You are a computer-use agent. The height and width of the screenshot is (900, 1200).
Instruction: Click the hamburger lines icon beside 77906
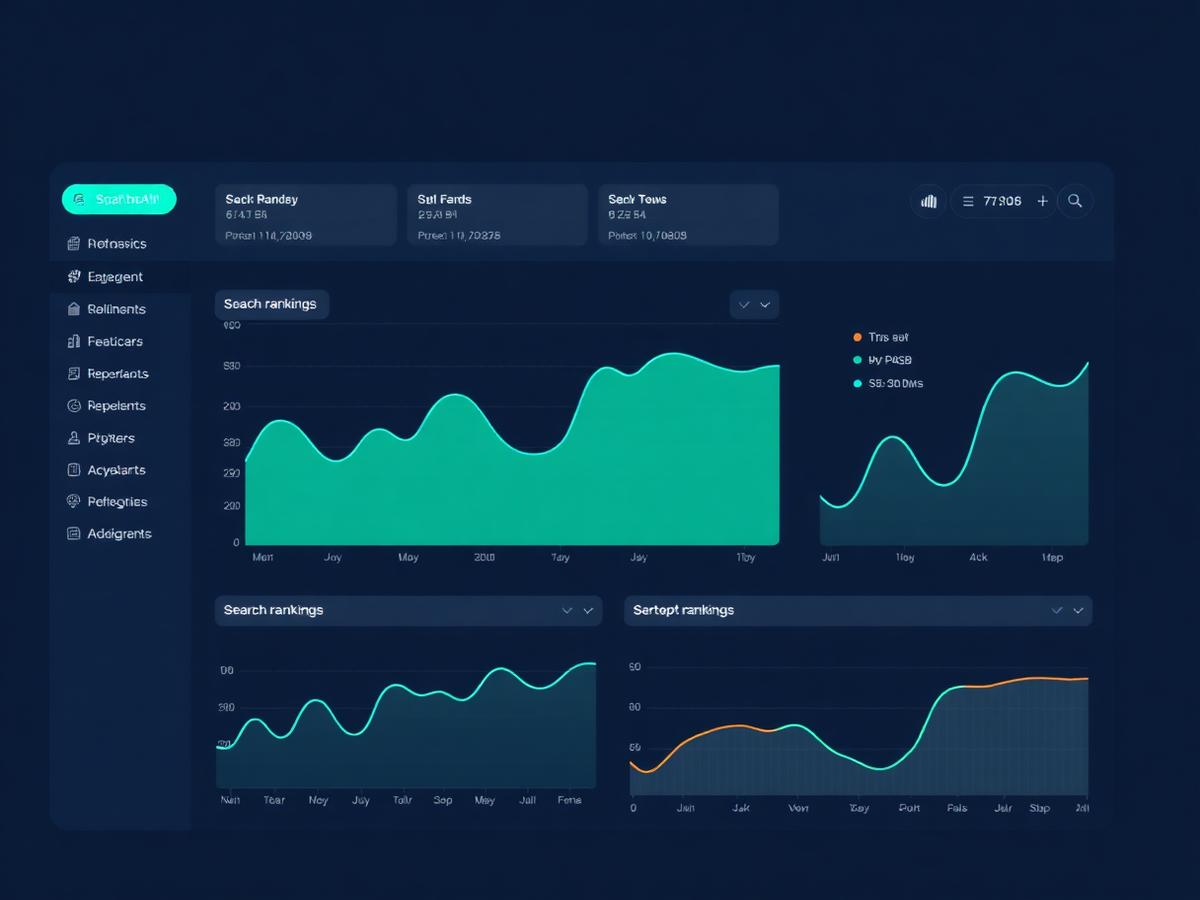pos(968,201)
